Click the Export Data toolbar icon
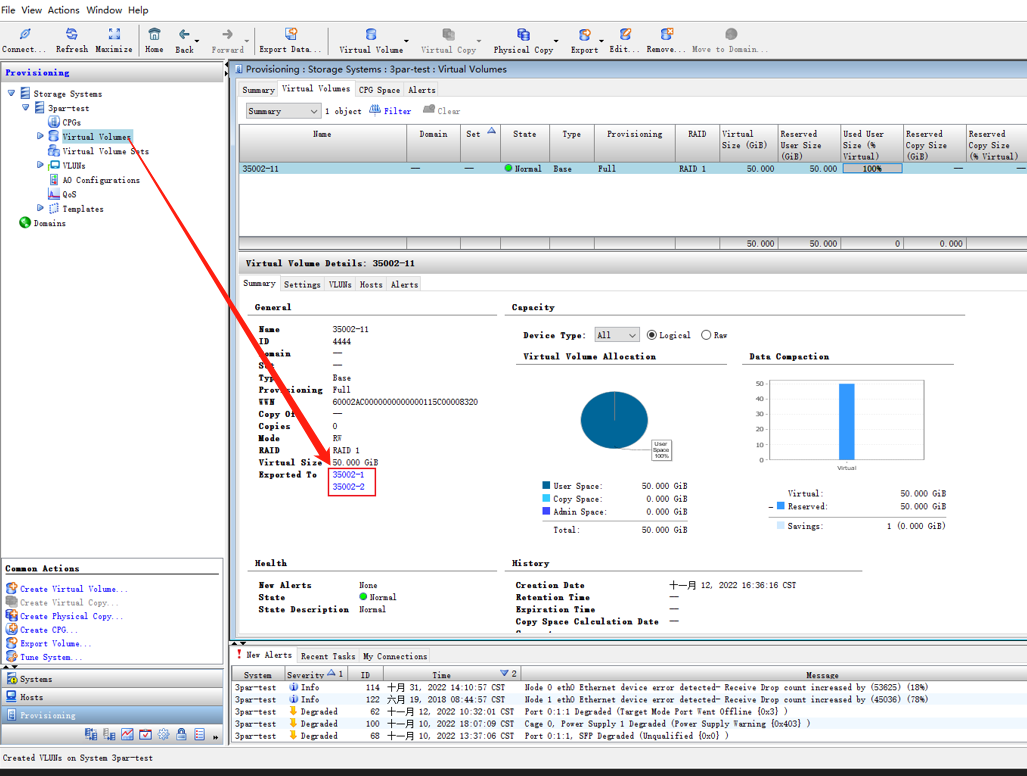The image size is (1027, 776). coord(291,33)
